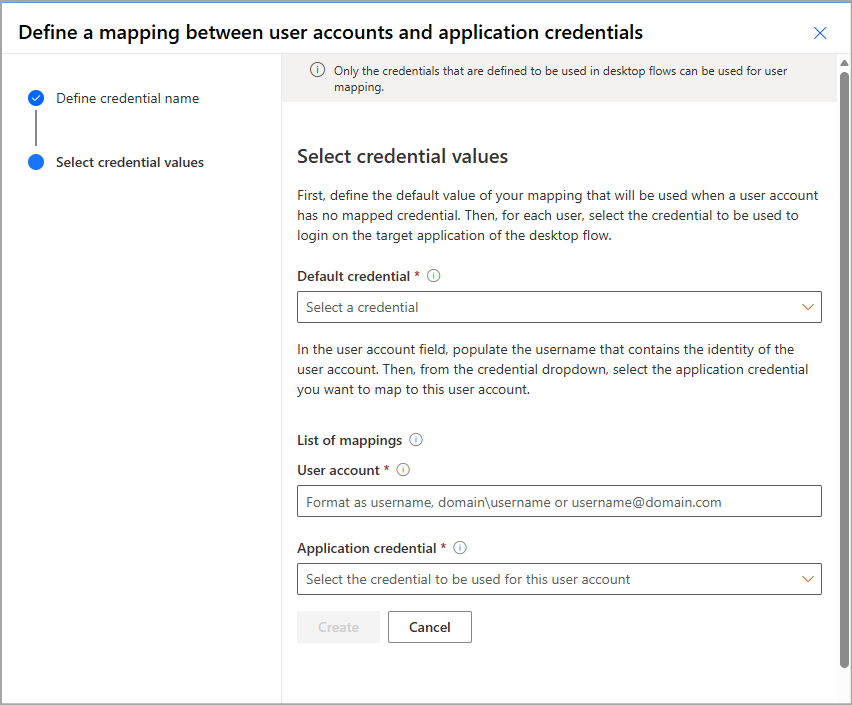Click the info icon beside User account
The width and height of the screenshot is (852, 705).
(x=403, y=470)
